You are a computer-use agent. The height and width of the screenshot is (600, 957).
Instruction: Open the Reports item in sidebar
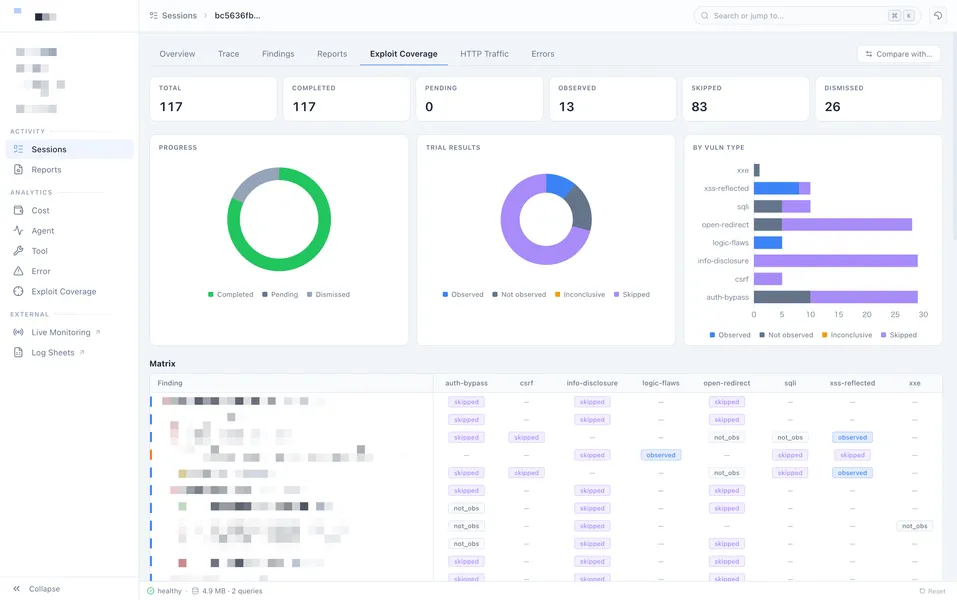pos(46,170)
